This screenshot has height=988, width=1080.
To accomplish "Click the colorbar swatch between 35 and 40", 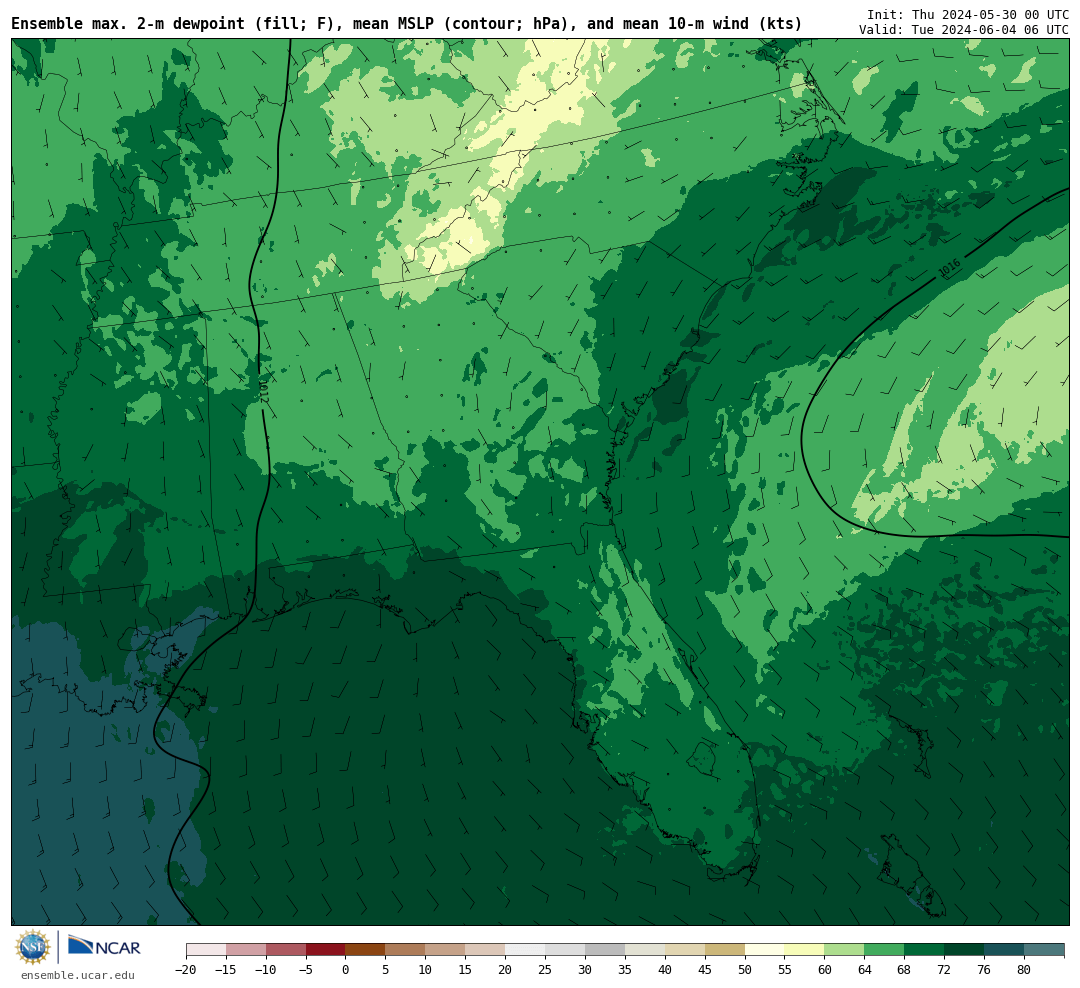I will coord(645,950).
